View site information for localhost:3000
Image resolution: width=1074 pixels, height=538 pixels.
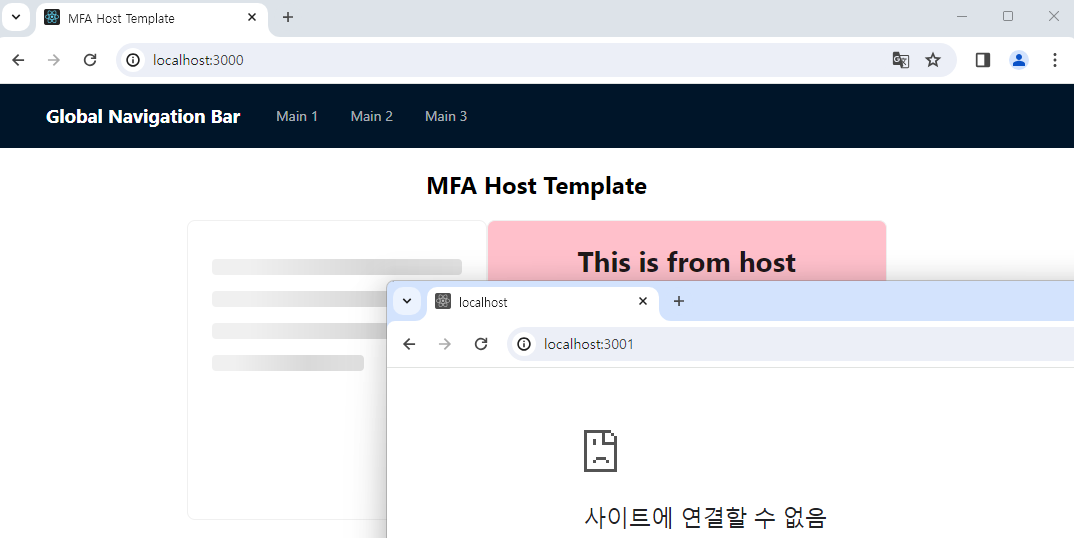[133, 60]
